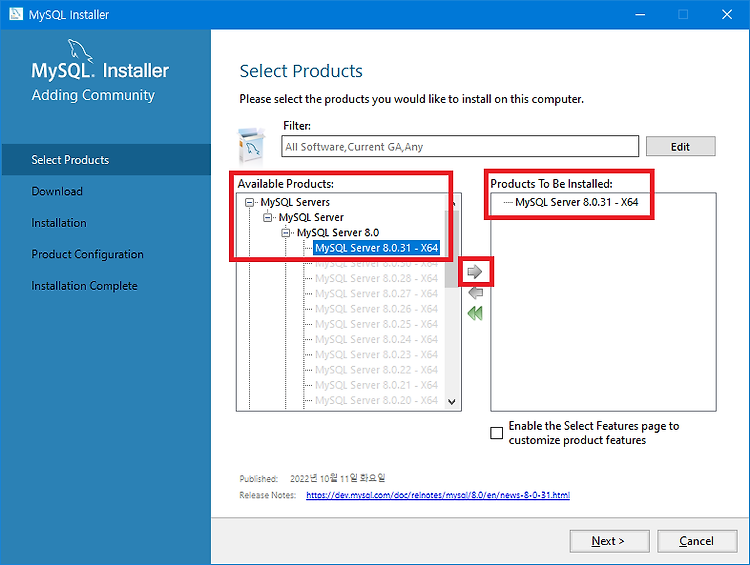Open the 8.0.31 release notes link
This screenshot has height=565, width=750.
[x=438, y=495]
